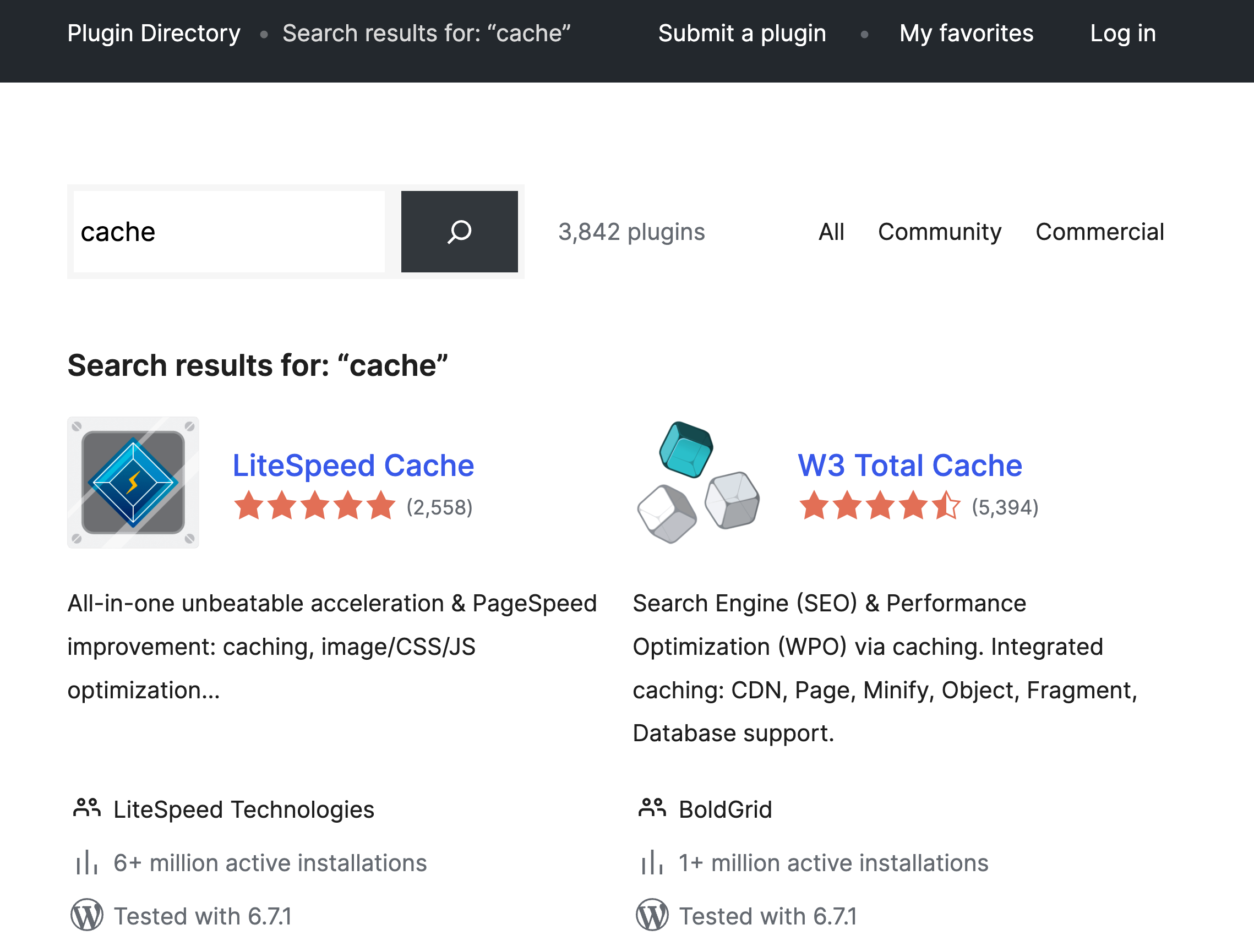The height and width of the screenshot is (952, 1254).
Task: Click the bar chart icon beside 6+ million installations
Action: pyautogui.click(x=87, y=862)
